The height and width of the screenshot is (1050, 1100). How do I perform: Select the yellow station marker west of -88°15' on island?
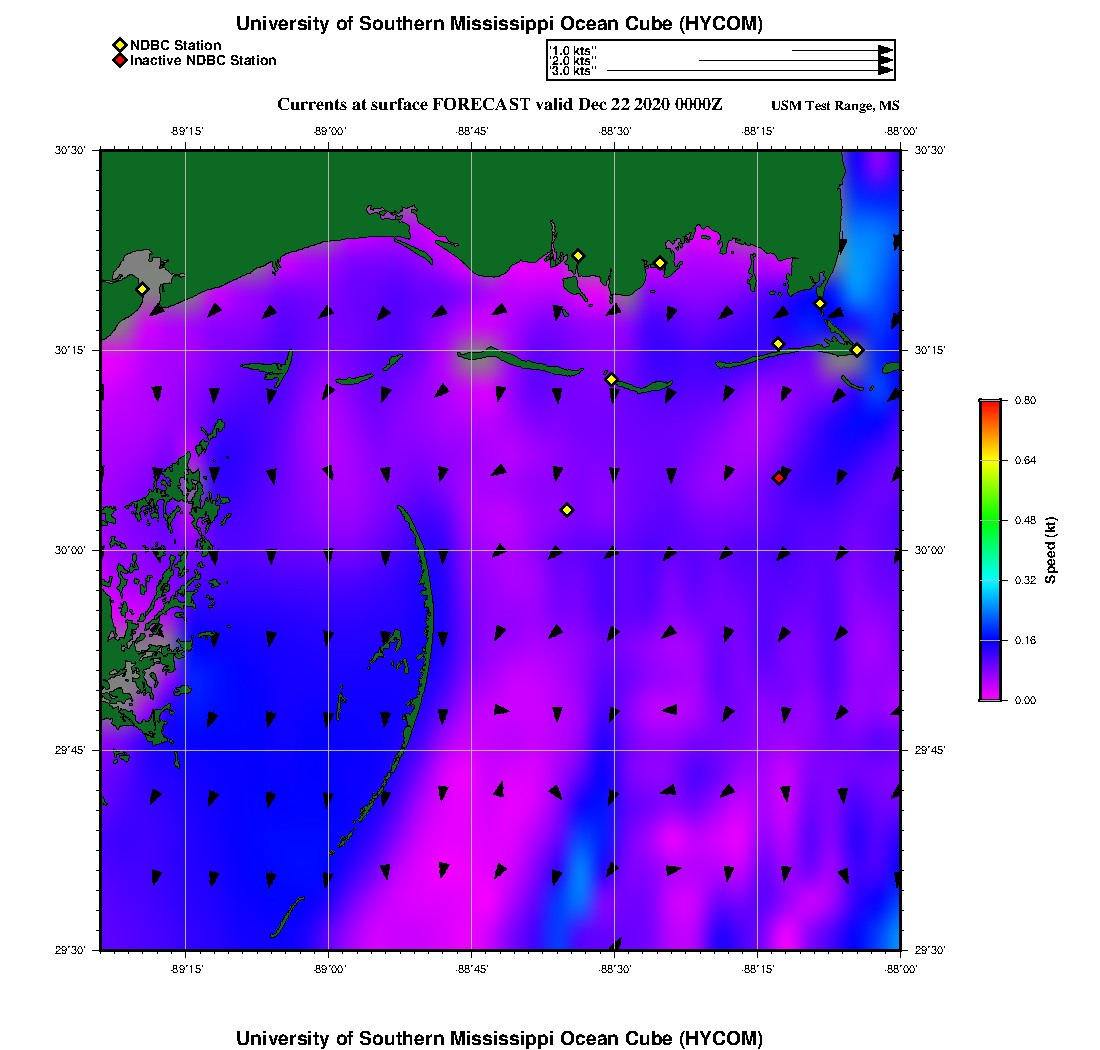click(778, 344)
